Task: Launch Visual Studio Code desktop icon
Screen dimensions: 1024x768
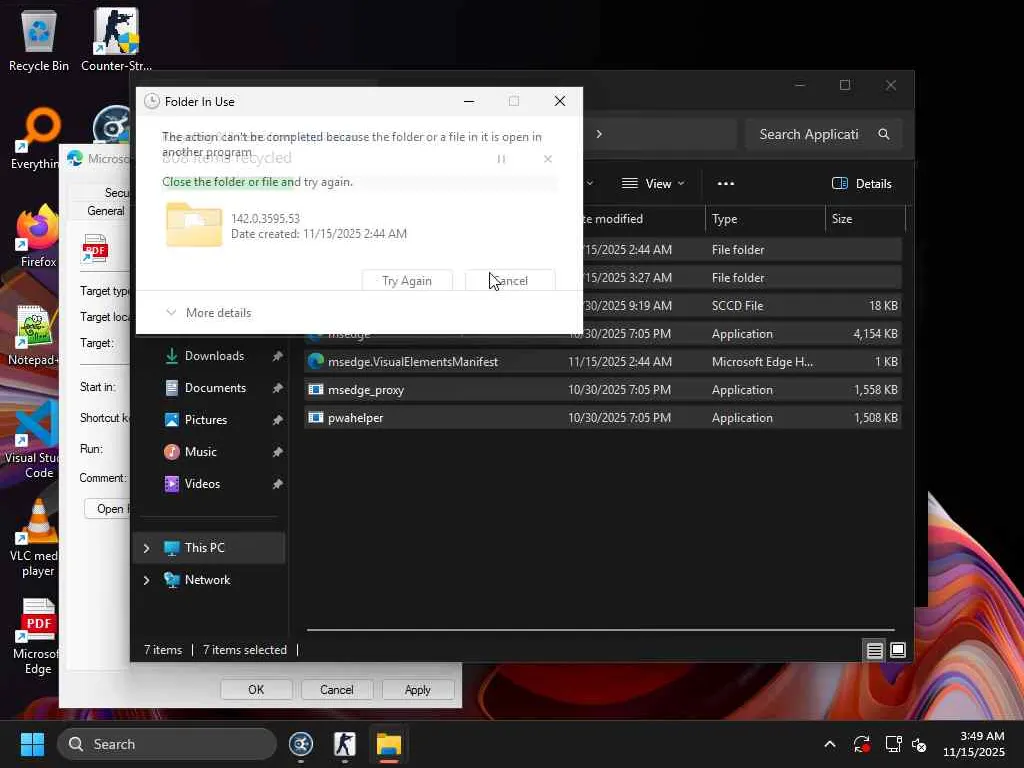Action: coord(31,441)
